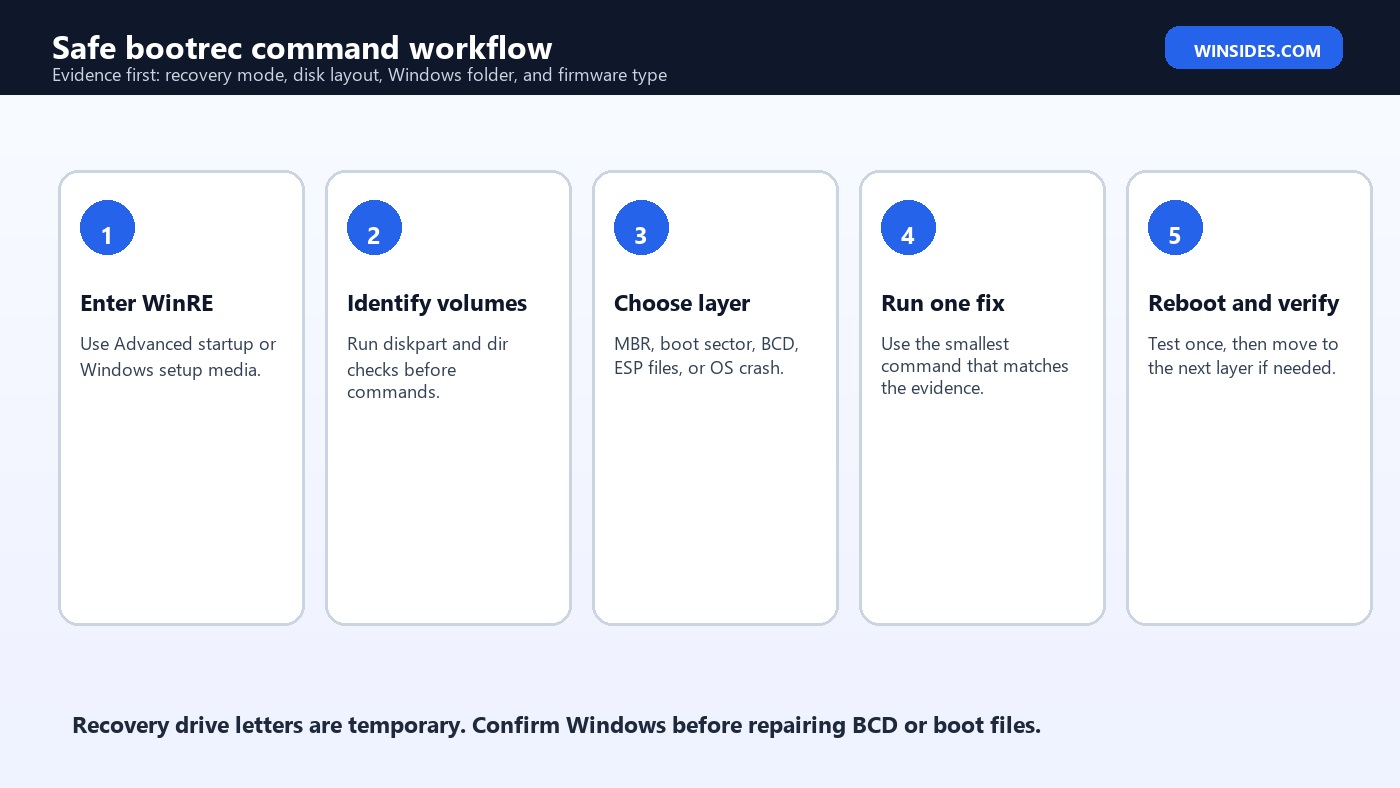Click text 'MBR, boot sector, BCD, ESP files'
1400x788 pixels.
706,356
